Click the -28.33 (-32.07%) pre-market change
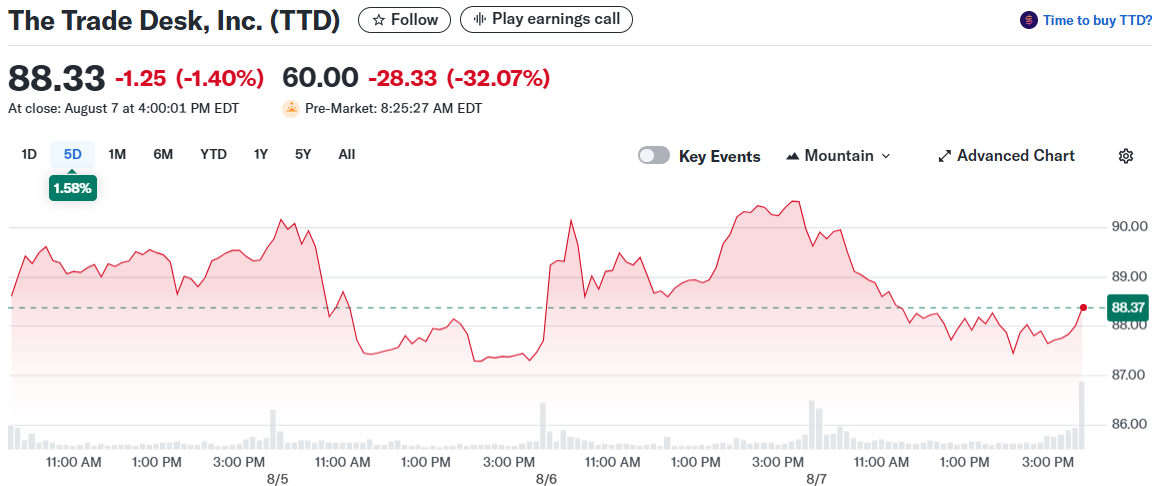Screen dimensions: 1157x486 [459, 77]
